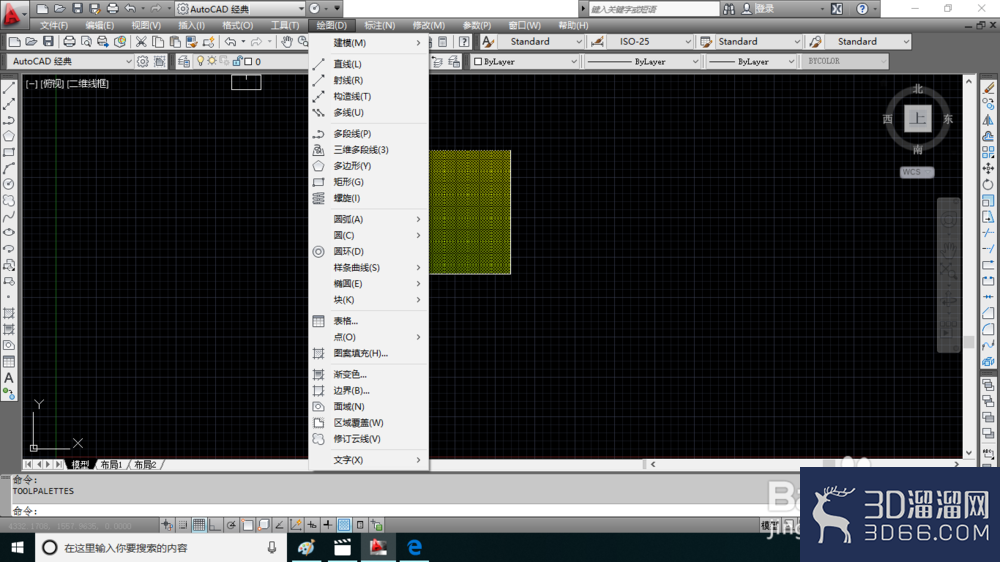Click the 上 face of the ViewCube

(918, 119)
